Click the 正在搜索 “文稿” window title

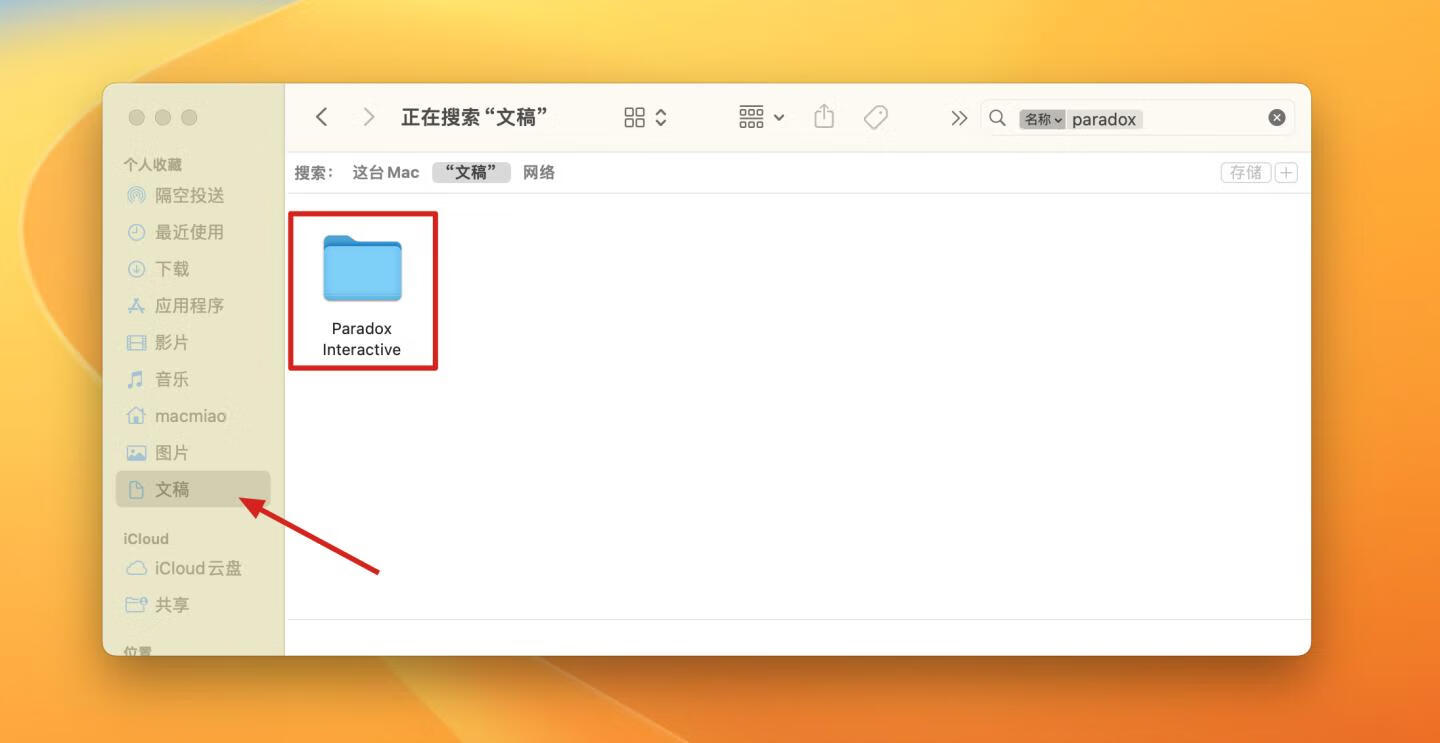click(474, 117)
